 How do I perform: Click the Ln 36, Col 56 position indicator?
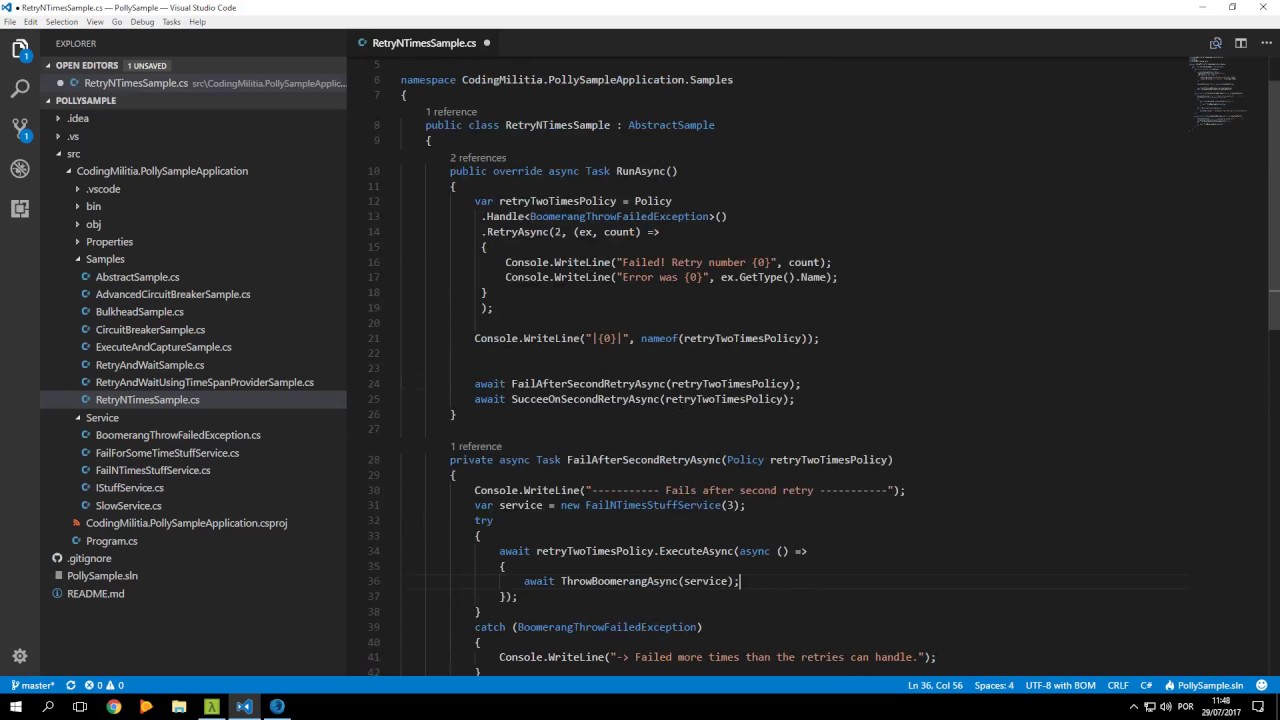pyautogui.click(x=935, y=685)
